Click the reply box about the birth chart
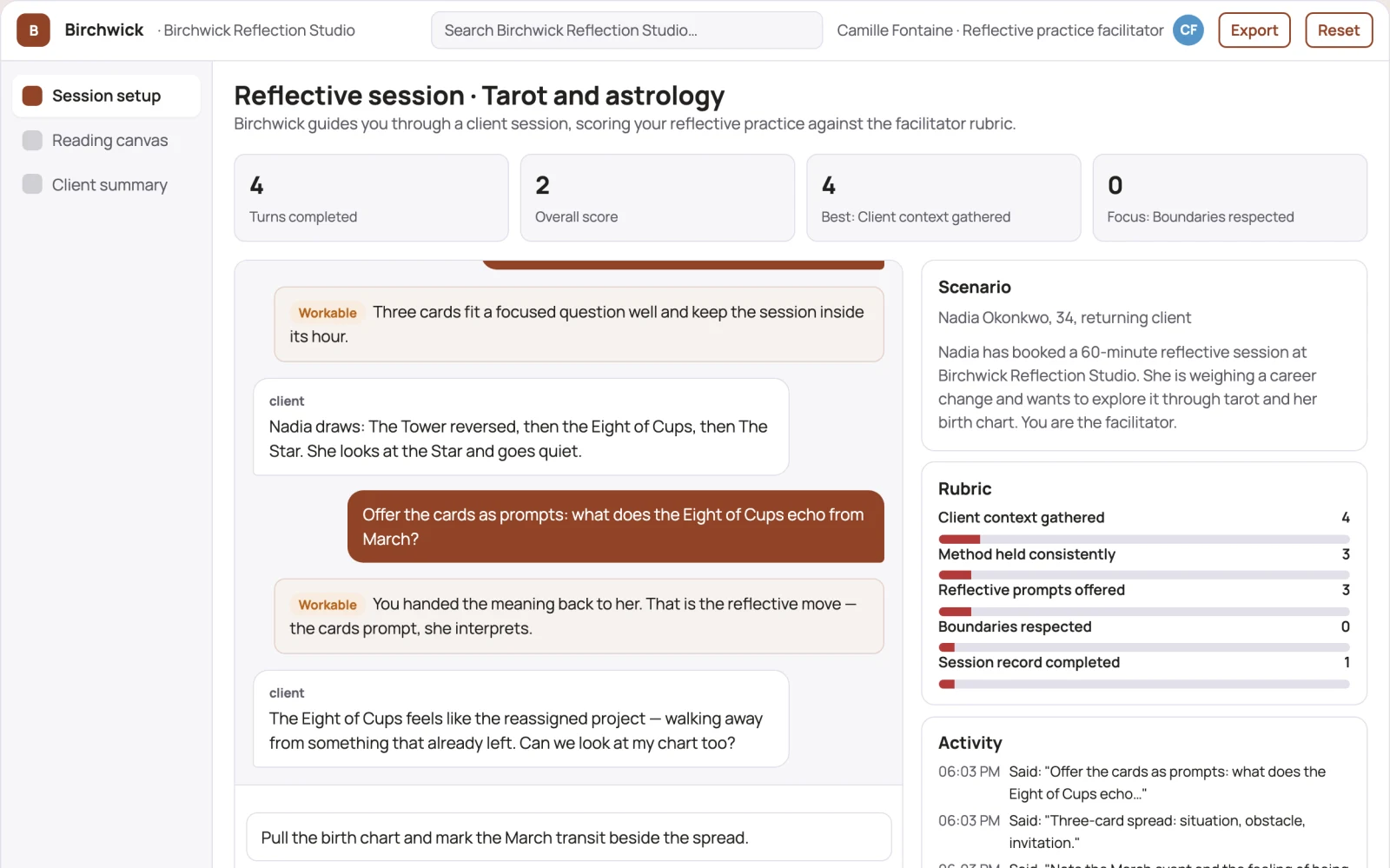Image resolution: width=1390 pixels, height=868 pixels. [569, 838]
